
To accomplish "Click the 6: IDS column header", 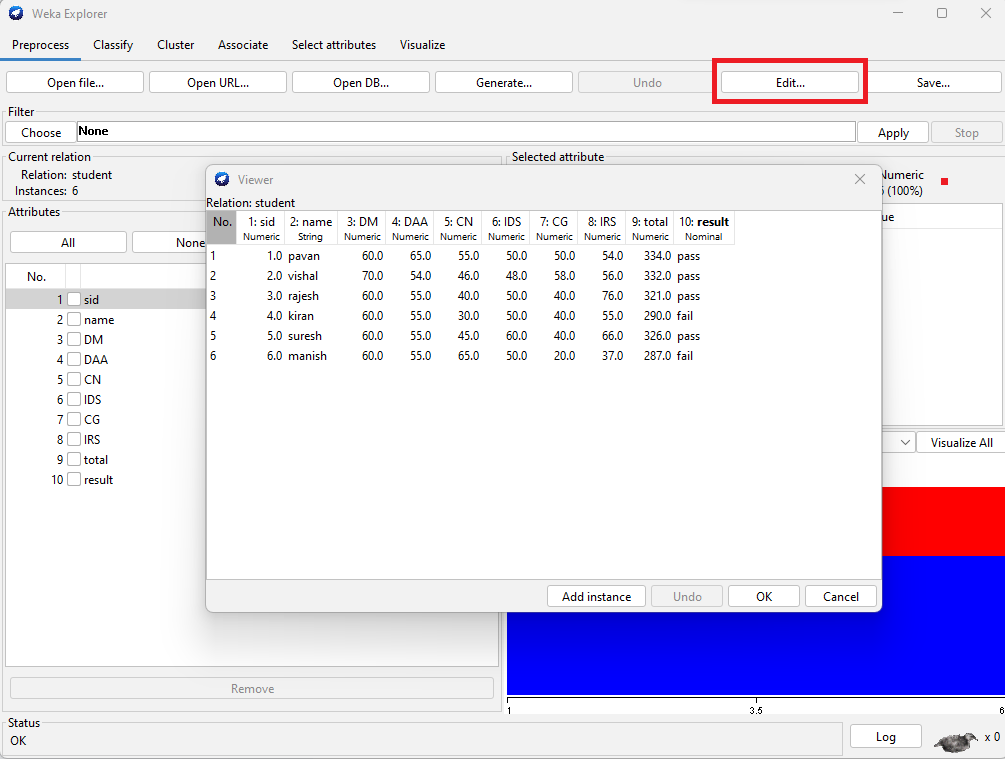I will [x=506, y=228].
